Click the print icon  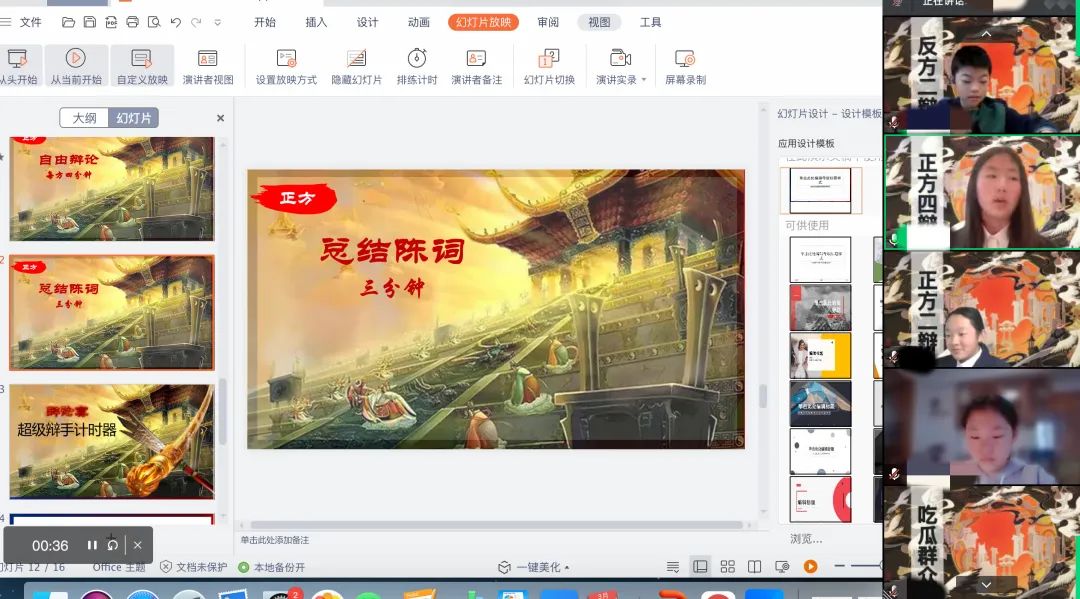pos(132,22)
